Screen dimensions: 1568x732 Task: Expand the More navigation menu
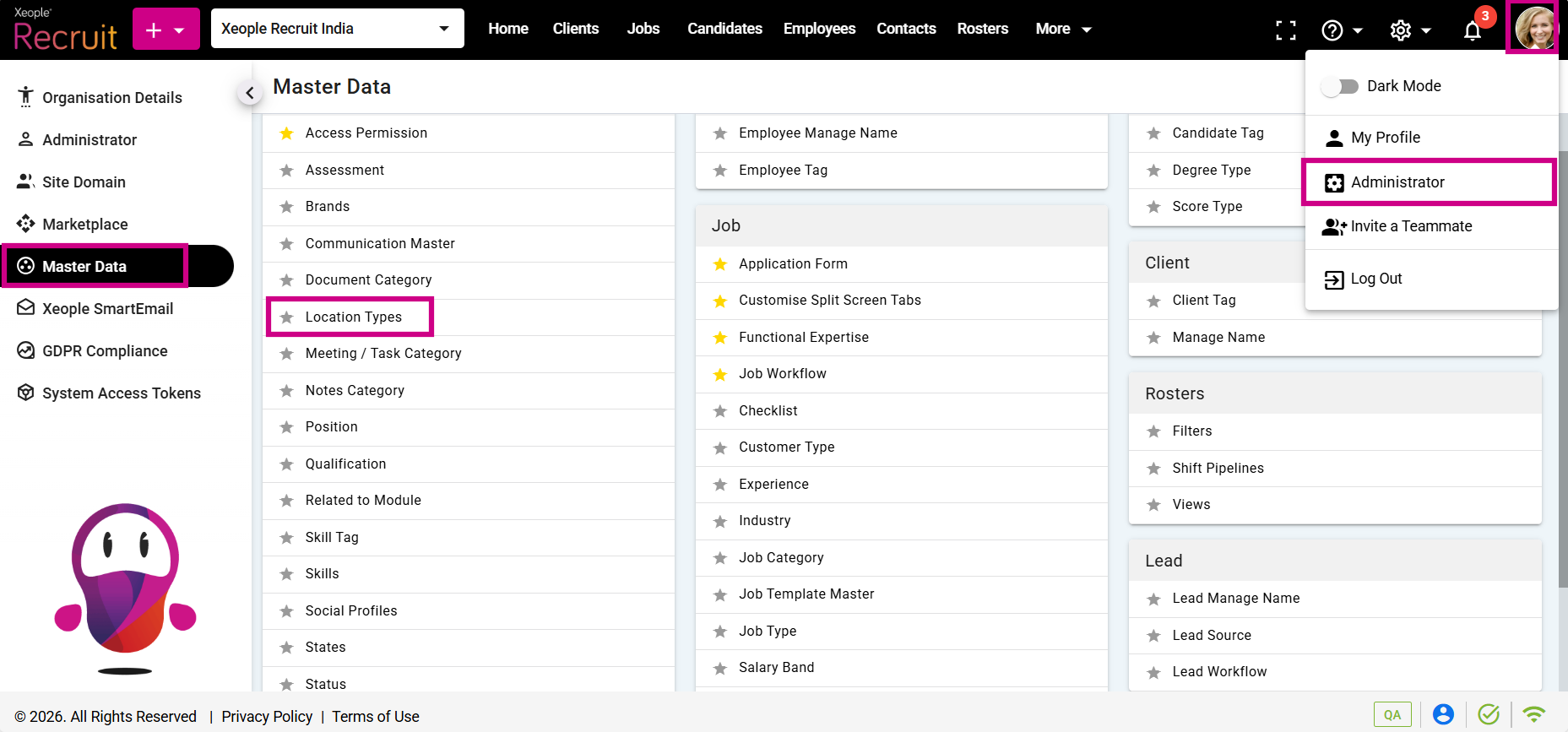coord(1063,29)
